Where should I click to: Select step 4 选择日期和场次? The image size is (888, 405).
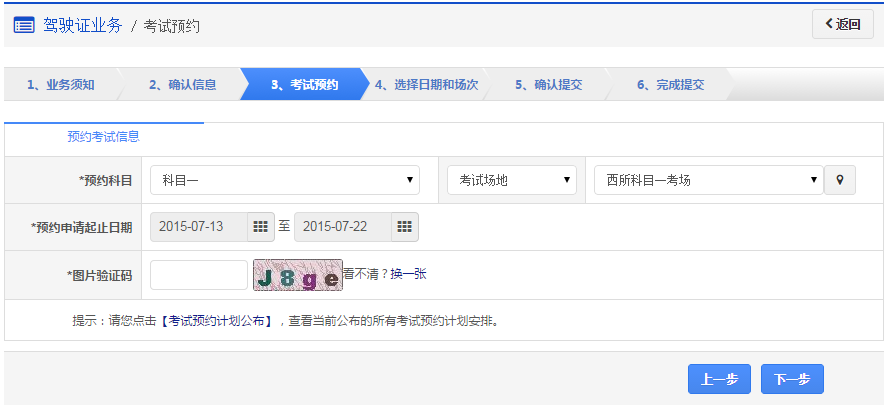pyautogui.click(x=426, y=85)
